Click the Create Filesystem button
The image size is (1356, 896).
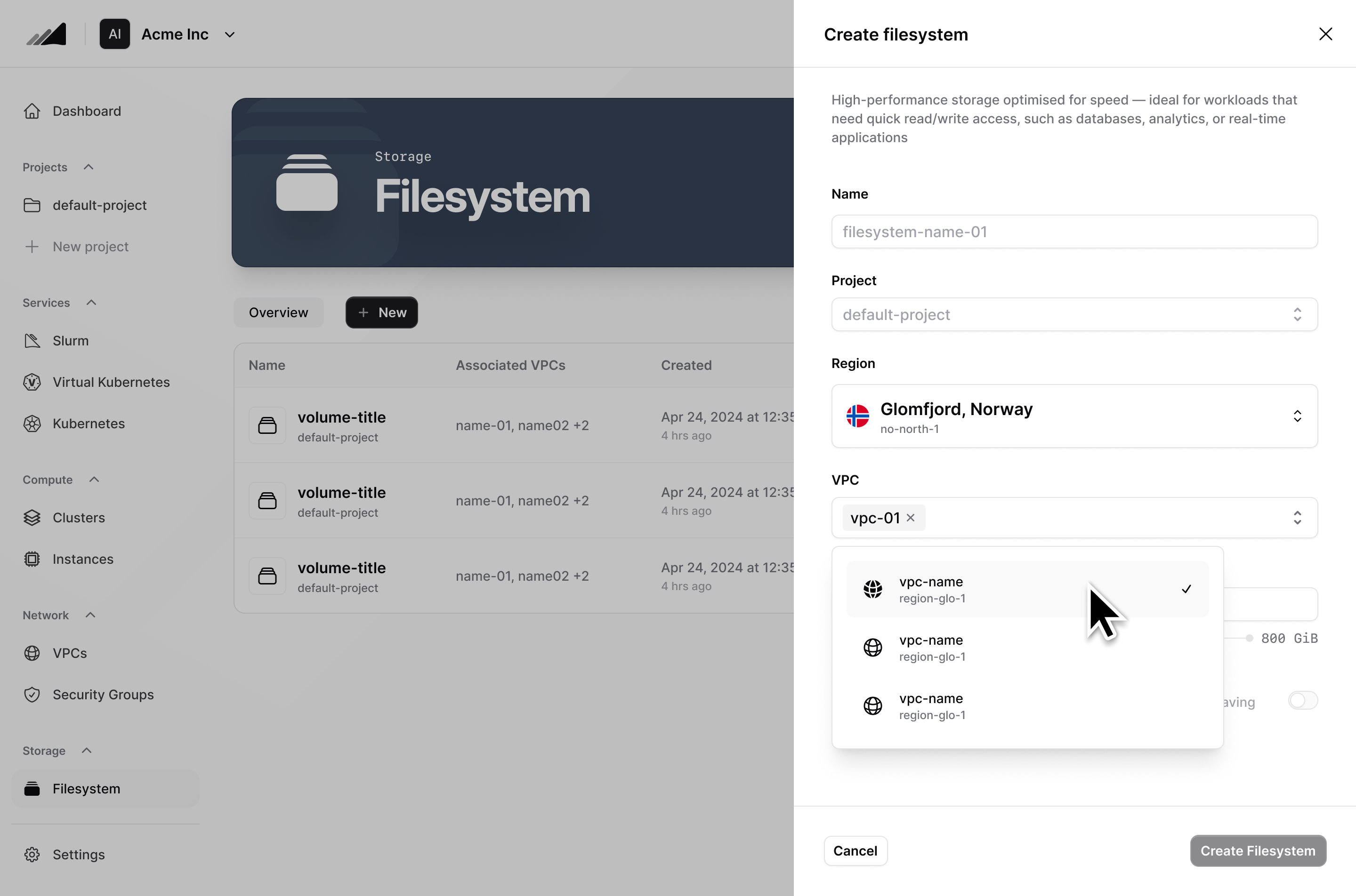click(1257, 851)
